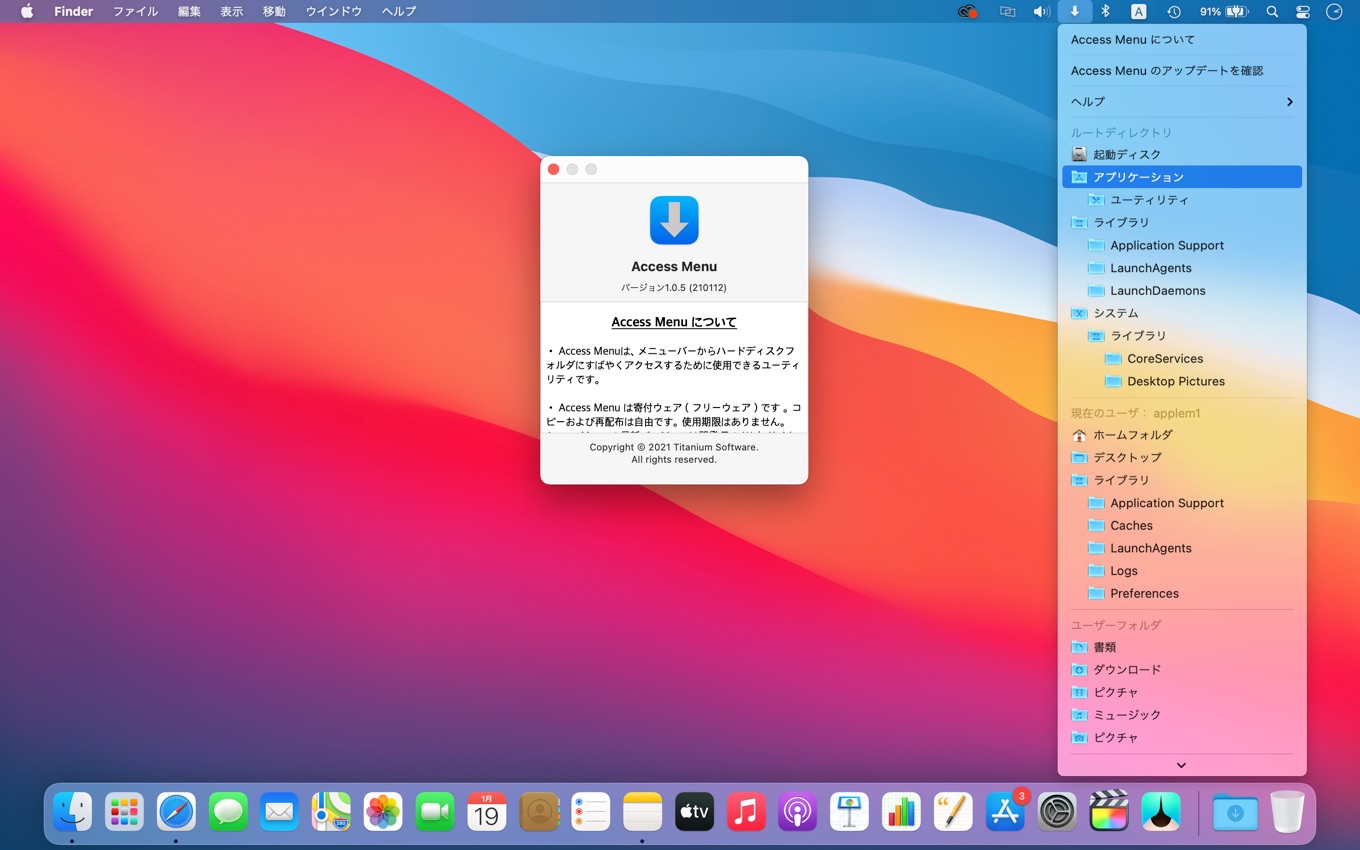
Task: Expand the ヘルプ submenu chevron
Action: pos(1289,102)
